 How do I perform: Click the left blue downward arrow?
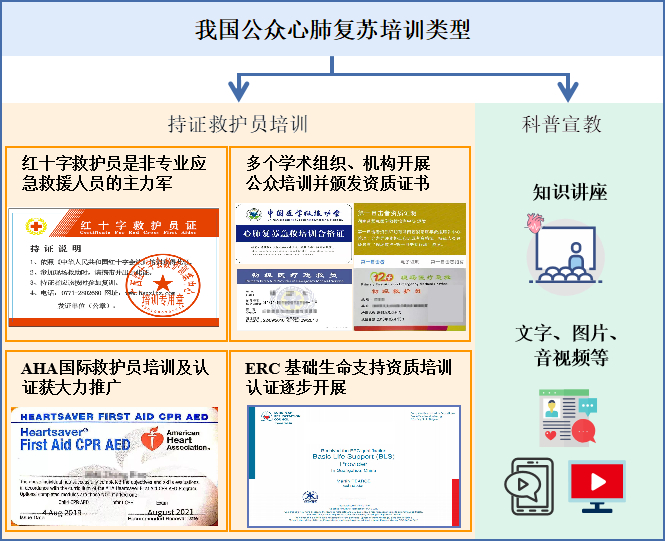pyautogui.click(x=237, y=88)
